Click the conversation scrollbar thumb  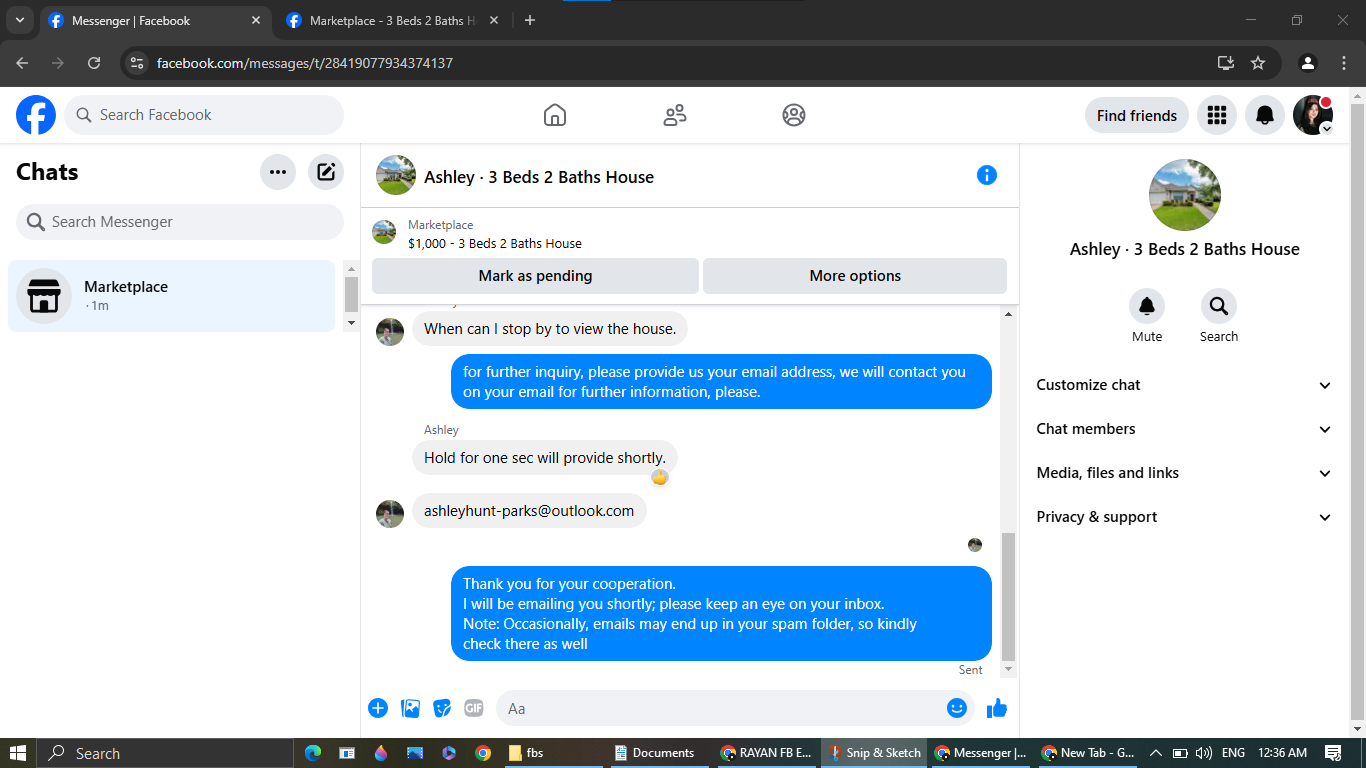(1008, 597)
